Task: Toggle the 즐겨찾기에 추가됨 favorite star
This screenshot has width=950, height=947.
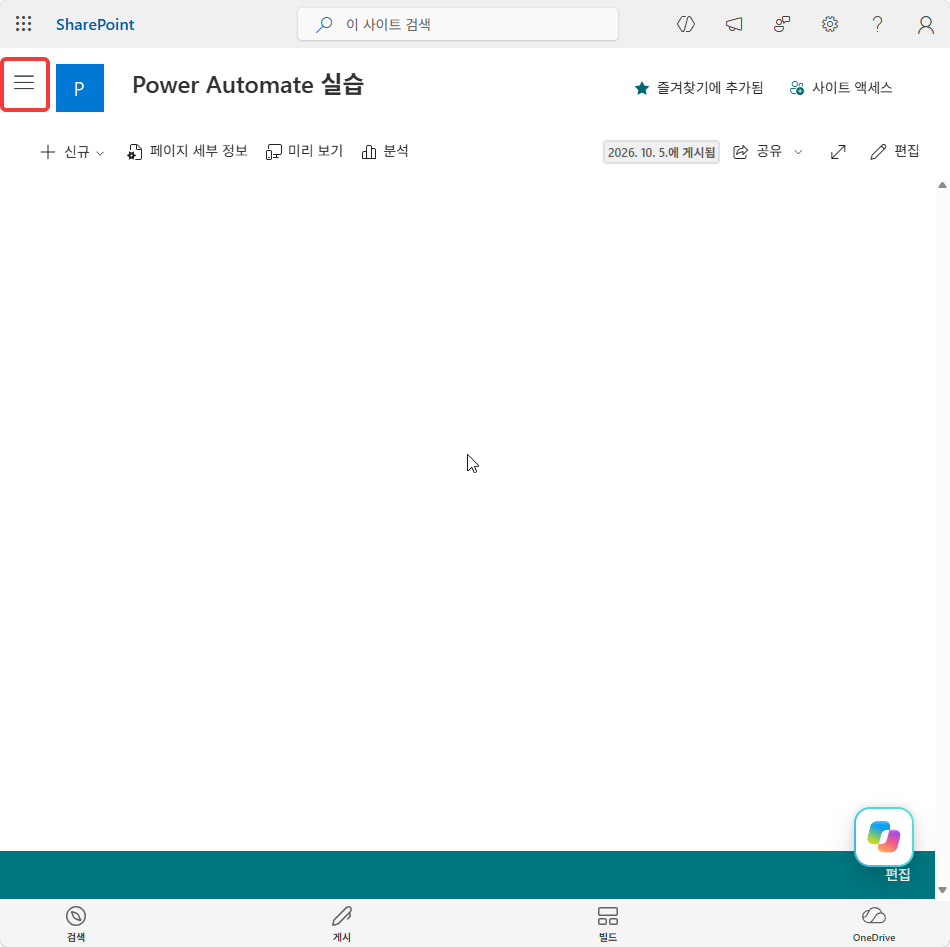Action: pyautogui.click(x=699, y=88)
